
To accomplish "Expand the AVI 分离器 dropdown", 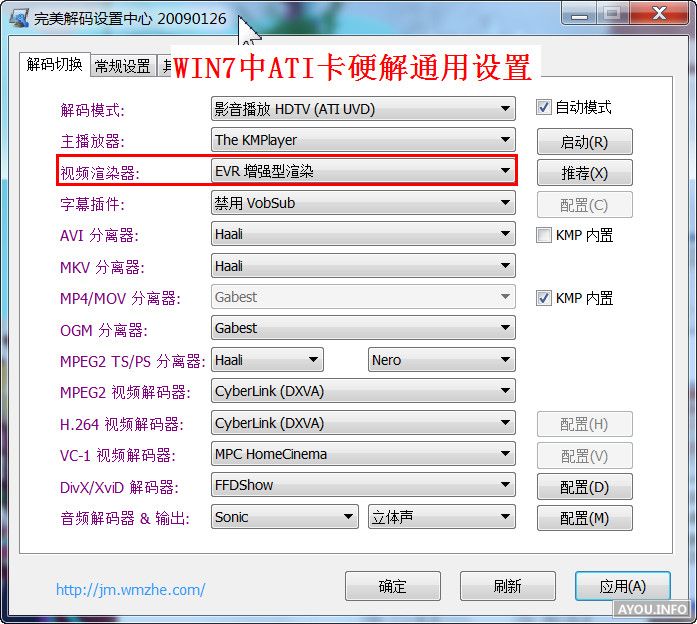I will click(x=363, y=234).
